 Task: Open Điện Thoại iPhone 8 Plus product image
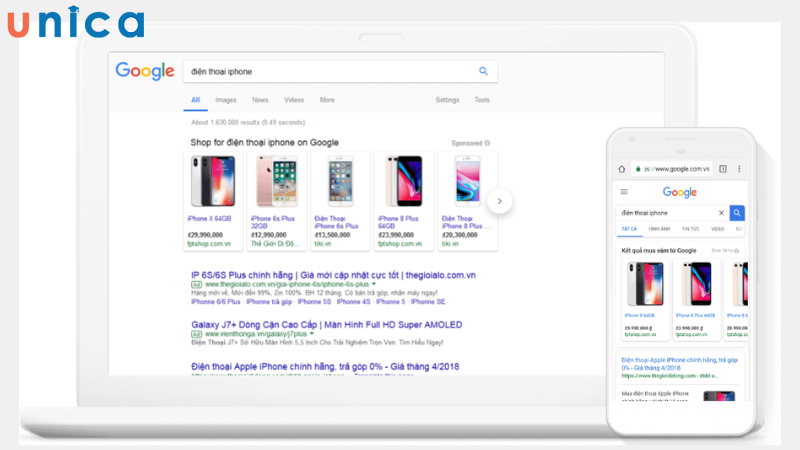[467, 182]
